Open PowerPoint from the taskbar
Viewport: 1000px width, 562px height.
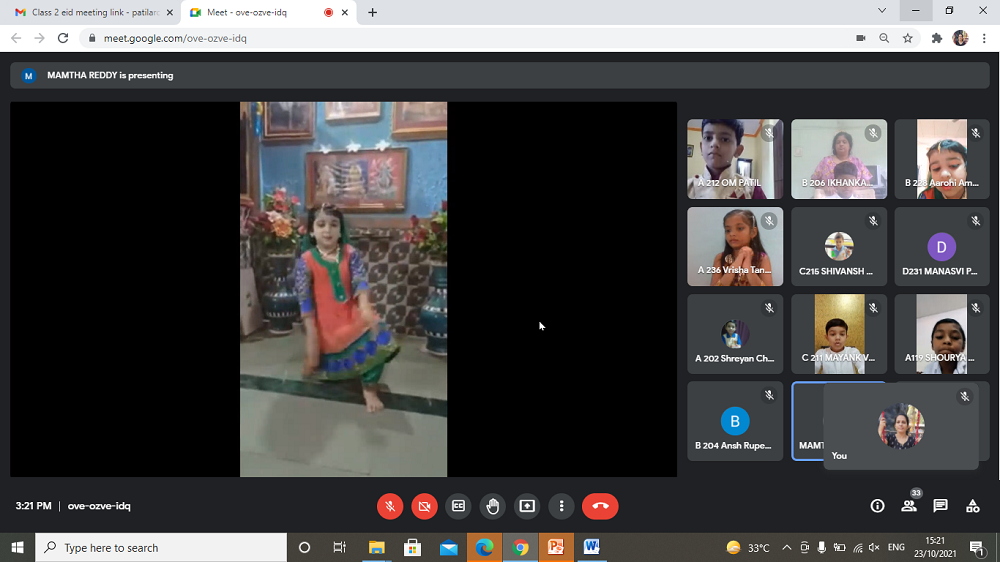556,547
